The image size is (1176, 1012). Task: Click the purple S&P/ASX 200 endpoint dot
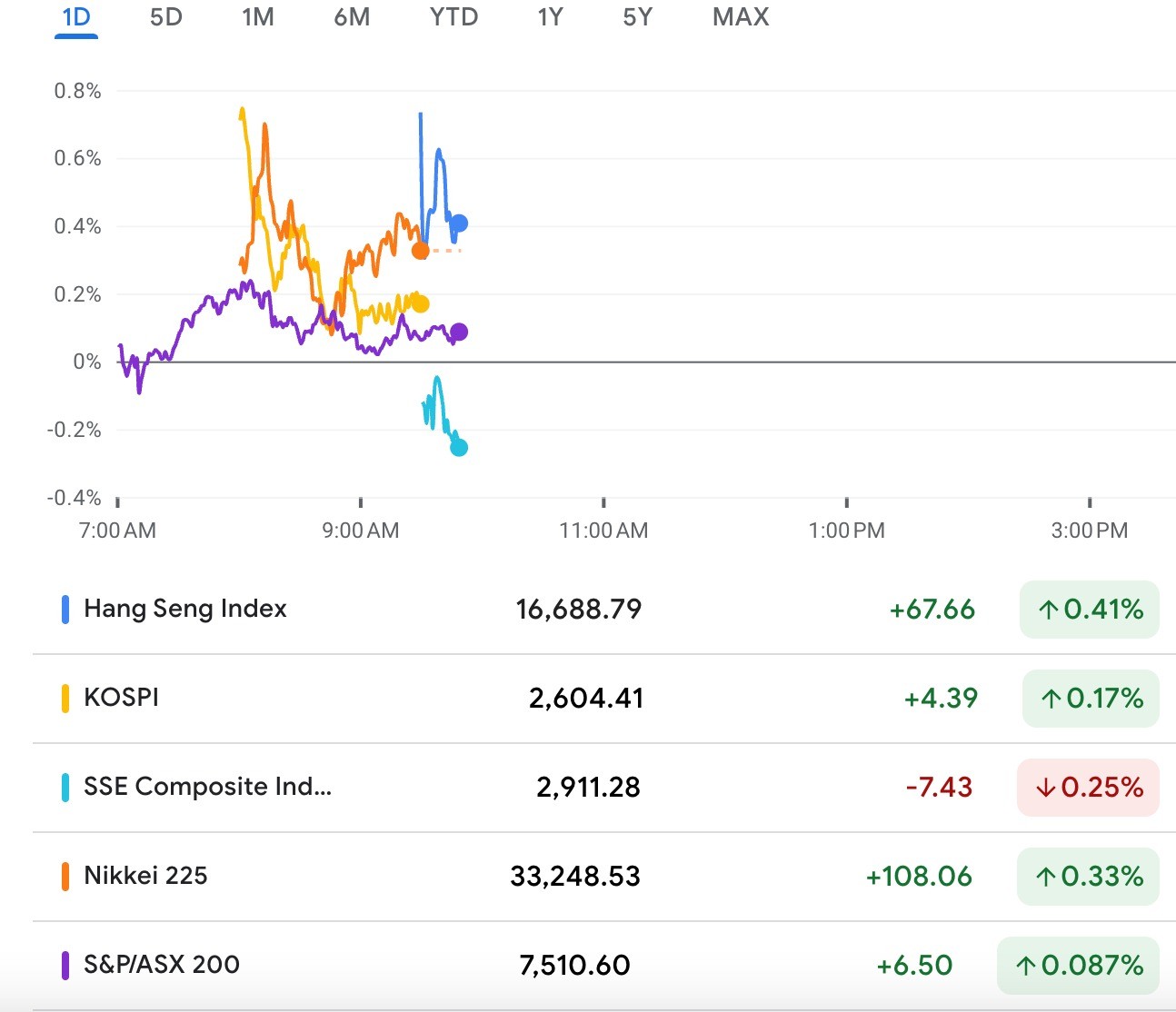(459, 332)
